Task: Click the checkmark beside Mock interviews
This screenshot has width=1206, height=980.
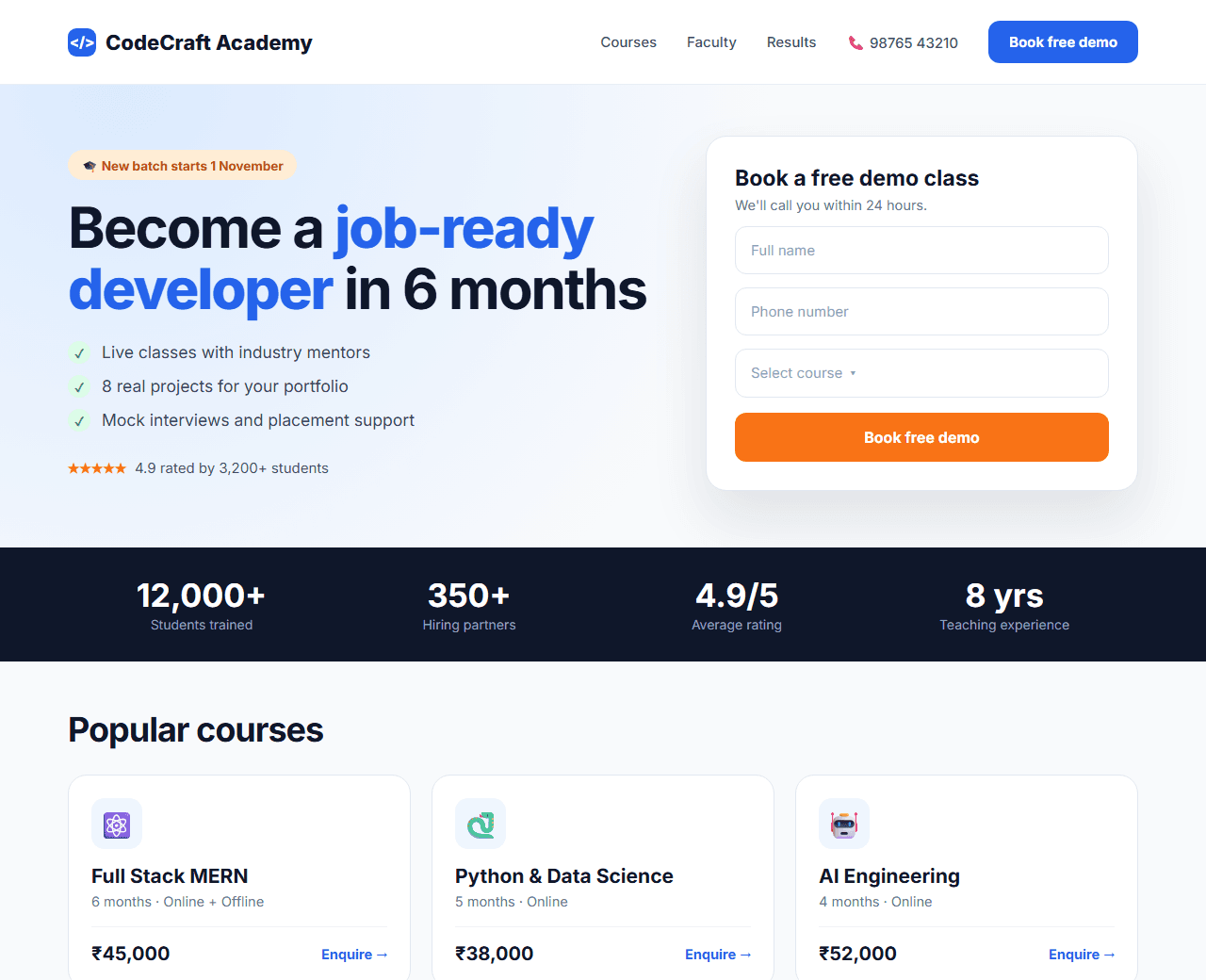Action: coord(80,421)
